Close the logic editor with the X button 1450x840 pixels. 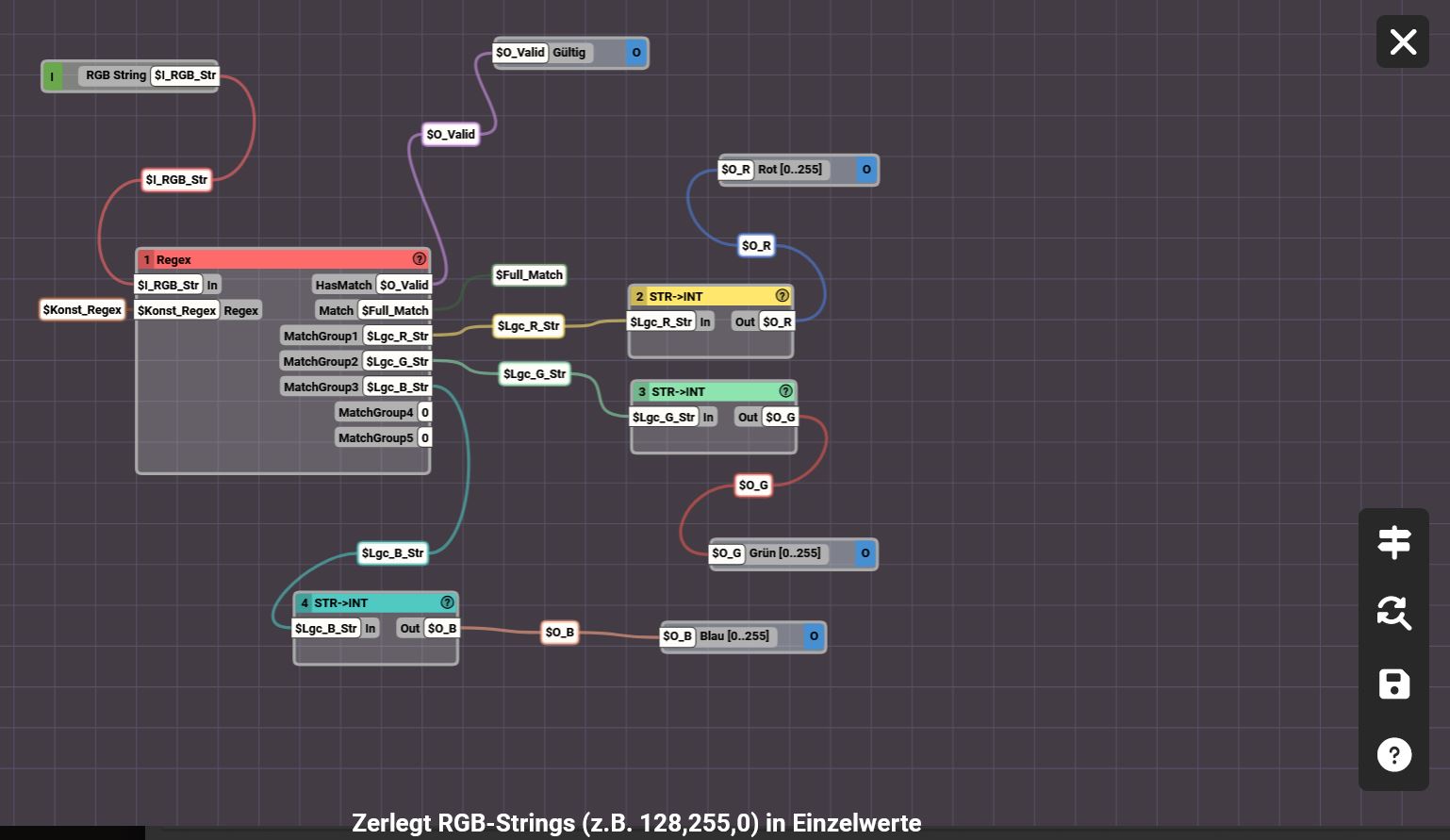[x=1402, y=42]
